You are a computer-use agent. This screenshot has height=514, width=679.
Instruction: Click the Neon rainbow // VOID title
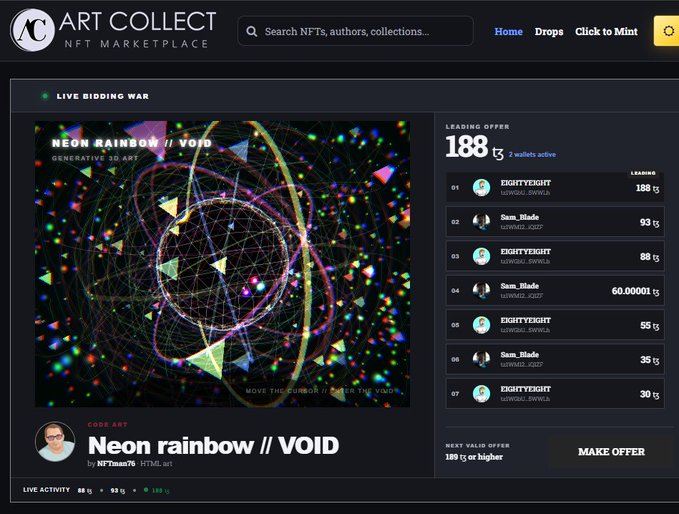click(x=213, y=445)
